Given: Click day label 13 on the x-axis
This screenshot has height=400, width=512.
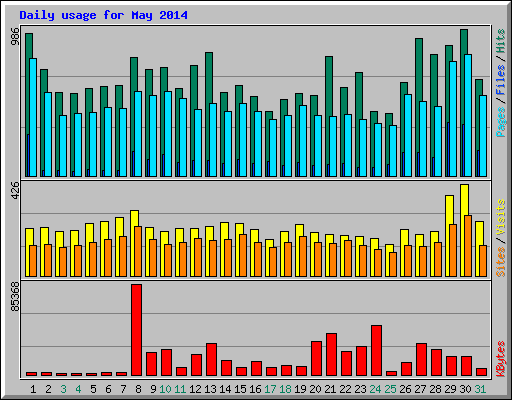Looking at the screenshot, I should 210,389.
